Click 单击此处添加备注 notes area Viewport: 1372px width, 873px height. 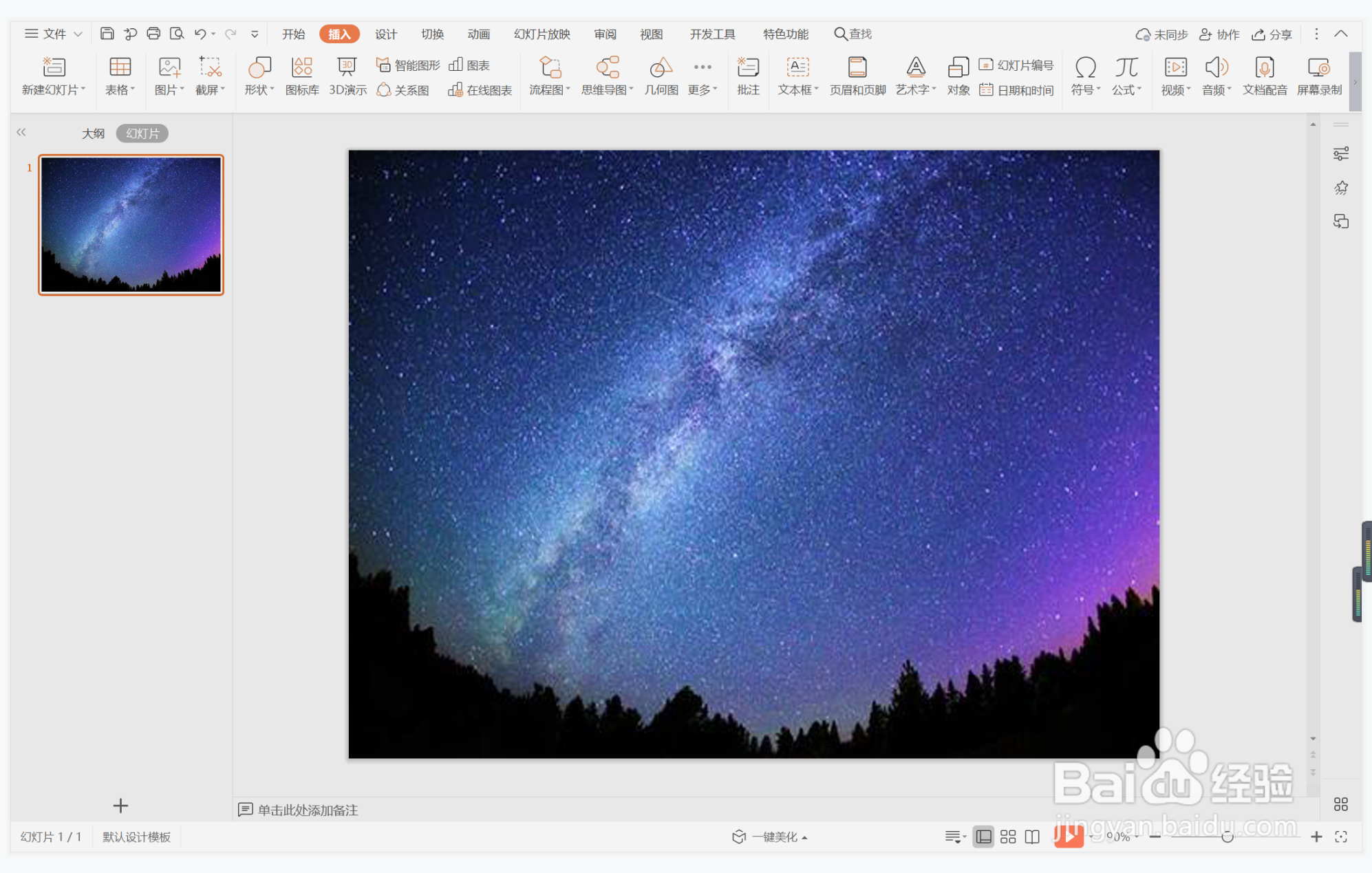point(308,810)
